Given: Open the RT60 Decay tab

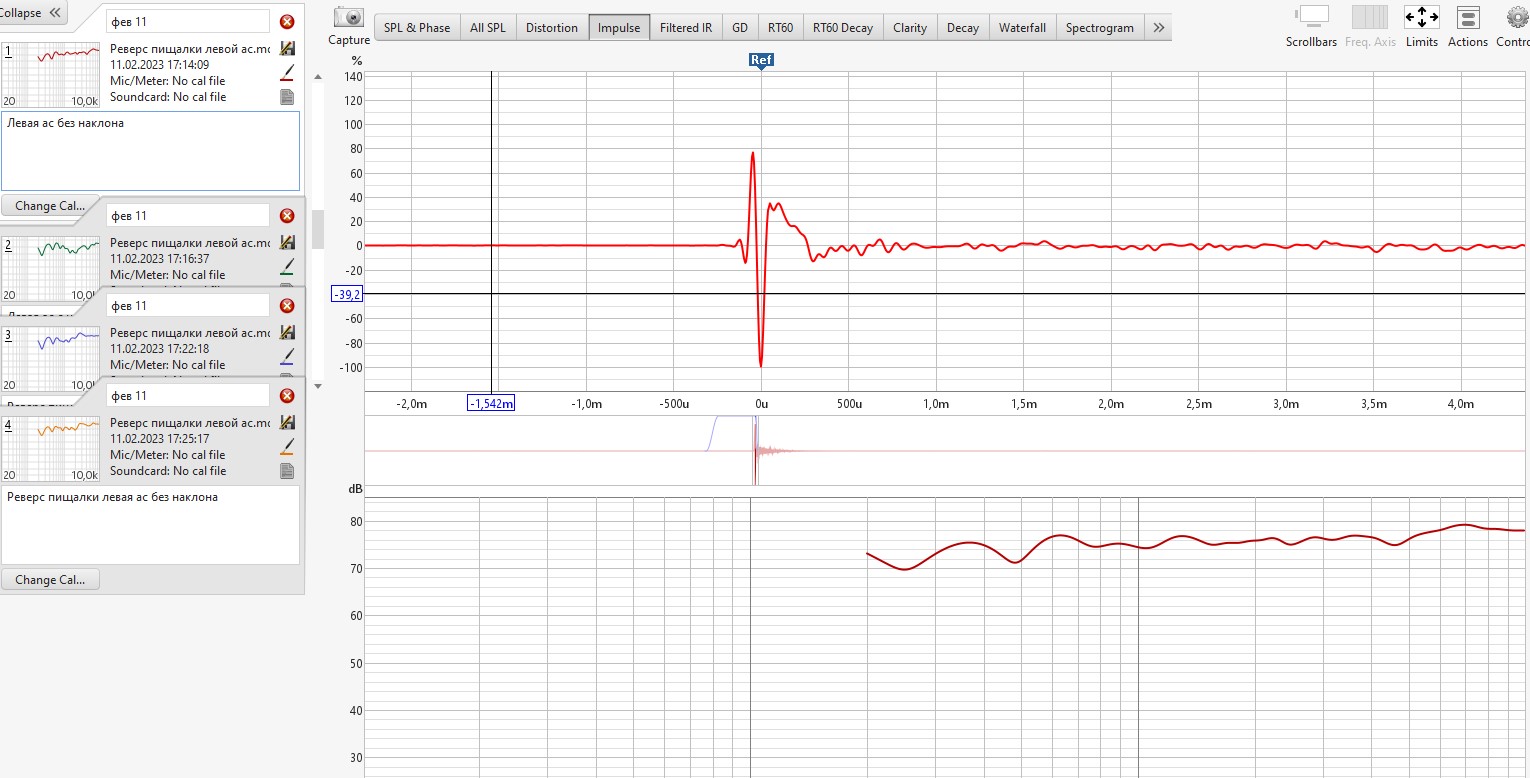Looking at the screenshot, I should [843, 28].
